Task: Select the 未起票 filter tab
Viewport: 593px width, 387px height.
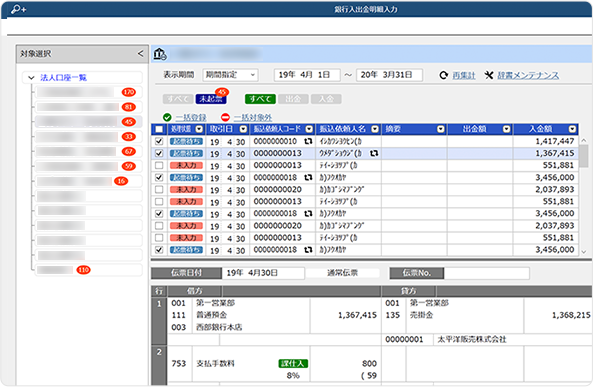Action: pyautogui.click(x=211, y=99)
